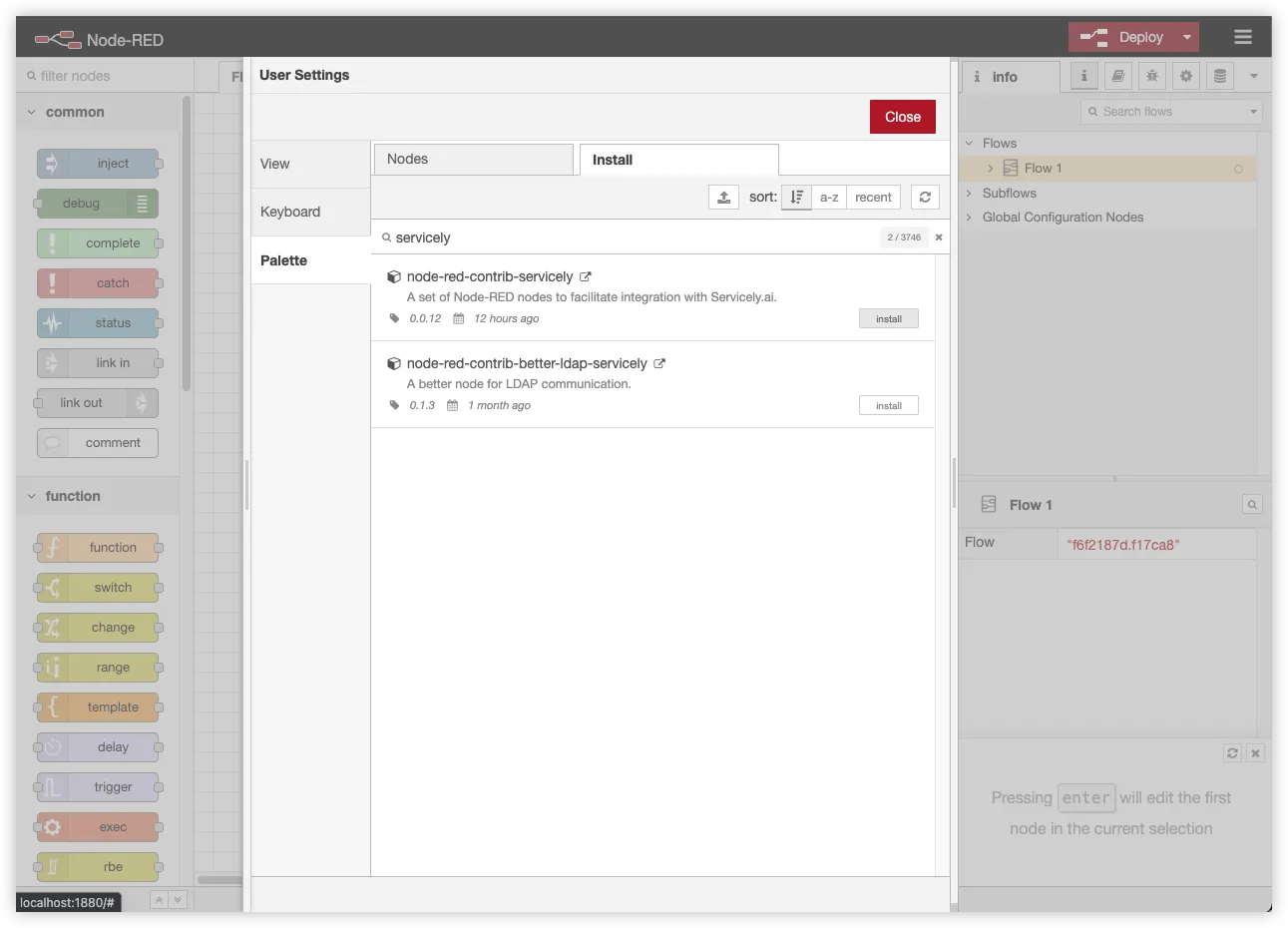Select the complete node in palette
Screen dimensions: 1288x928
click(98, 243)
